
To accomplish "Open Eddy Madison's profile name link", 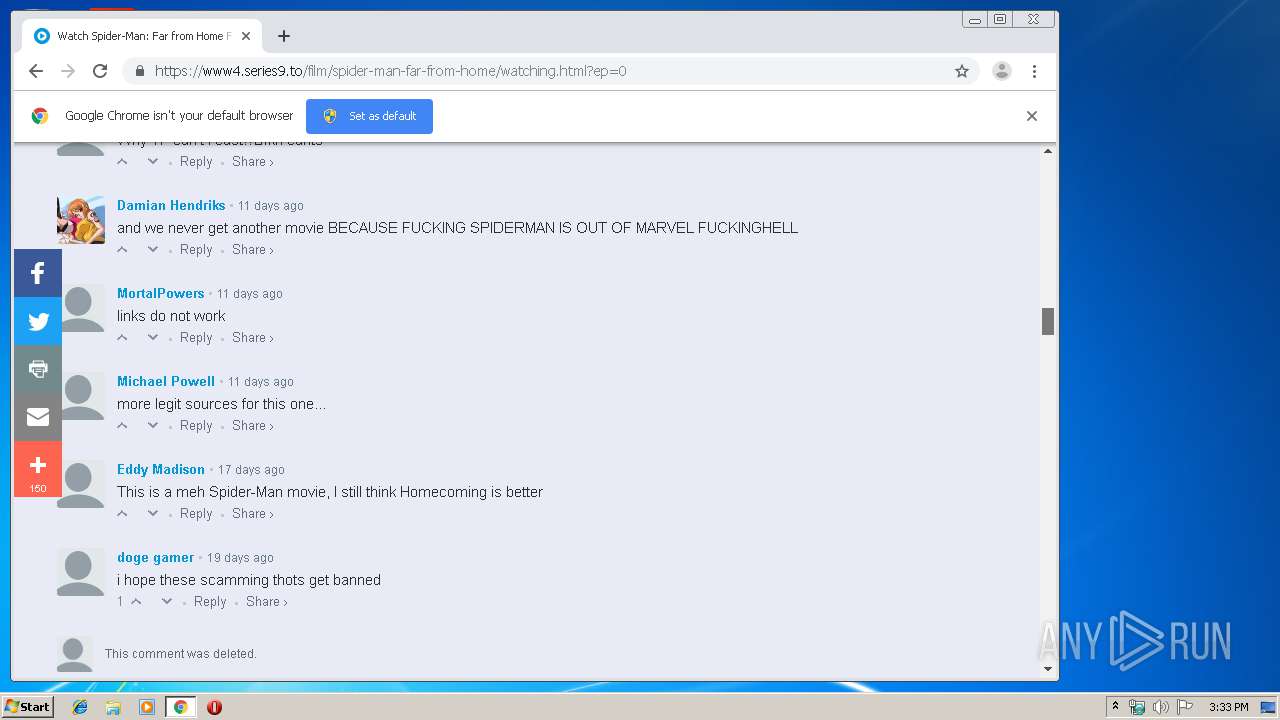I will [x=161, y=469].
